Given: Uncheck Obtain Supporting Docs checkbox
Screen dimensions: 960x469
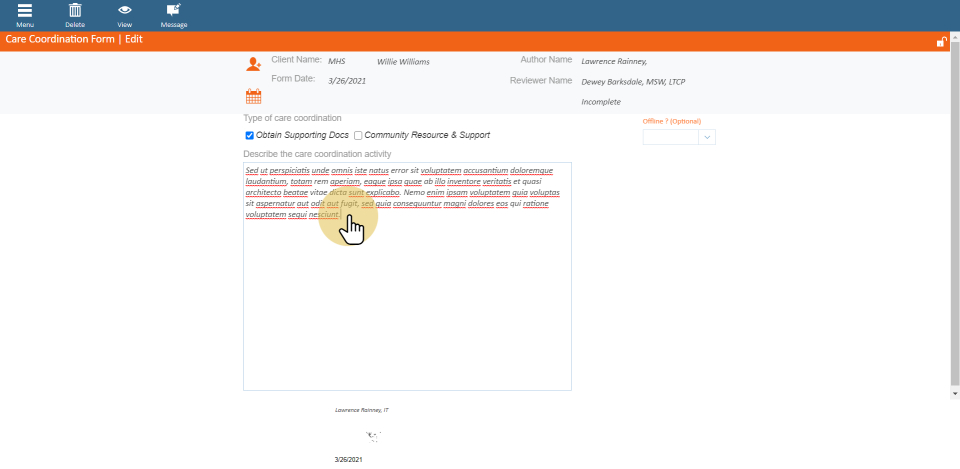Looking at the screenshot, I should (249, 135).
